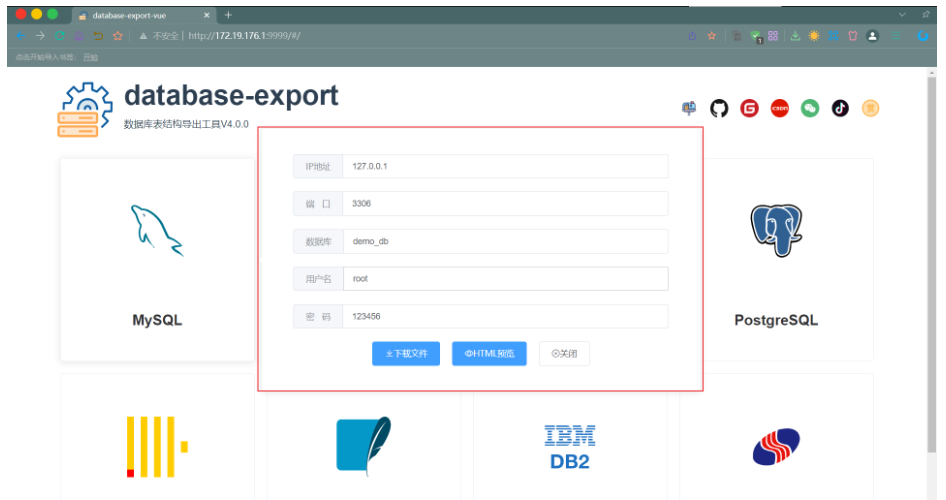Click the username field with root

[506, 279]
